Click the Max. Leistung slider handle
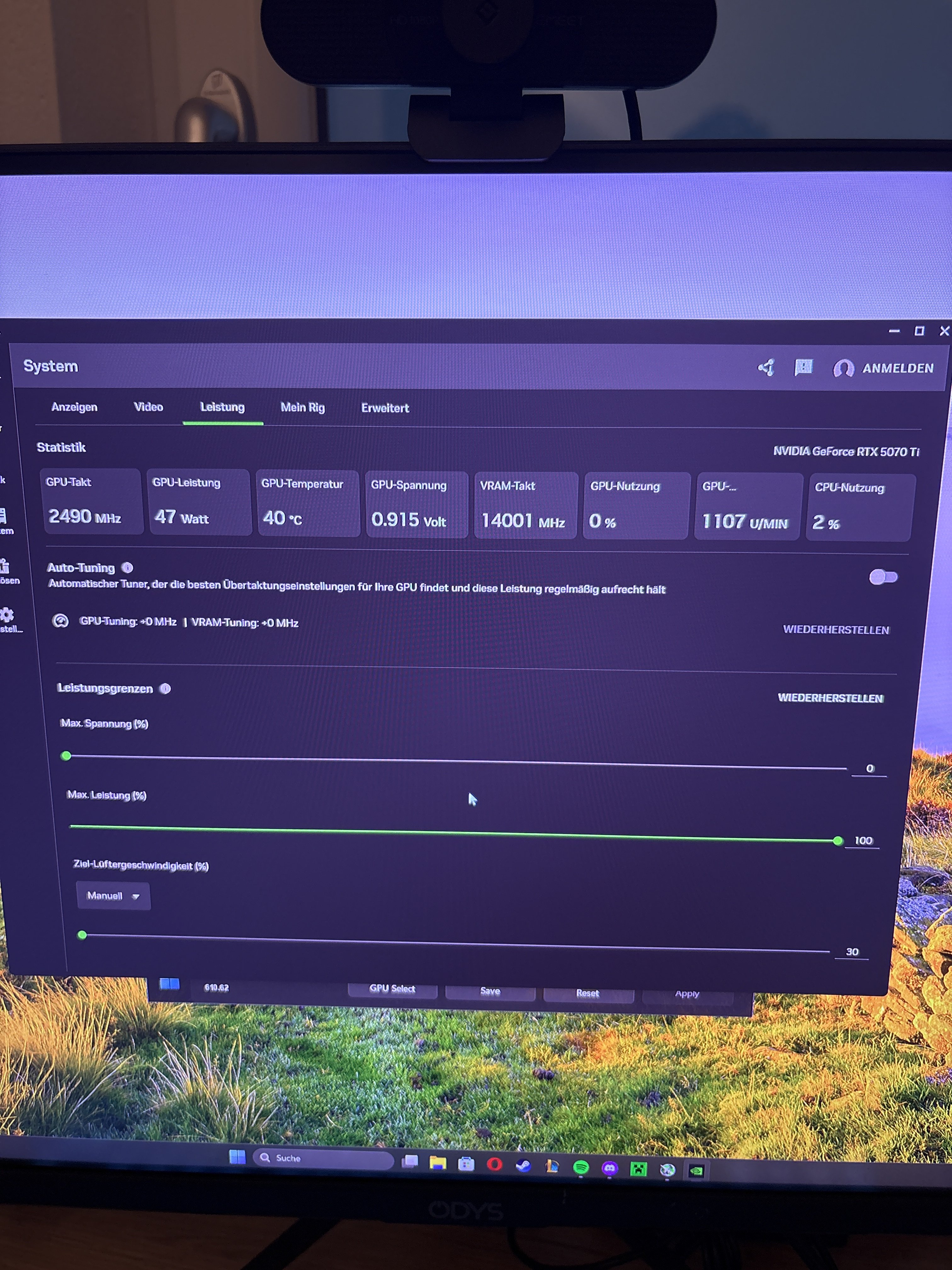 pos(838,841)
